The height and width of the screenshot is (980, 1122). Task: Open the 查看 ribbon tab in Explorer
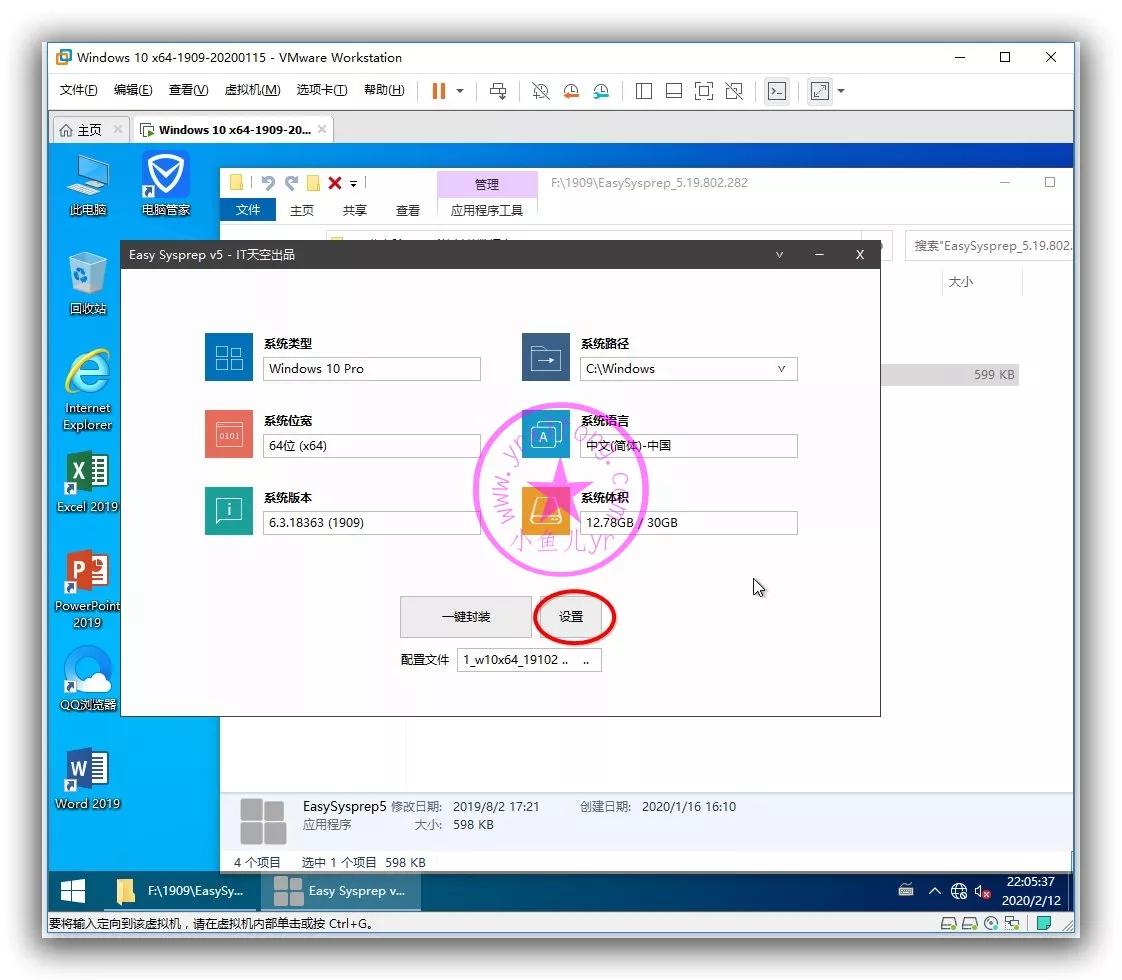(x=408, y=210)
